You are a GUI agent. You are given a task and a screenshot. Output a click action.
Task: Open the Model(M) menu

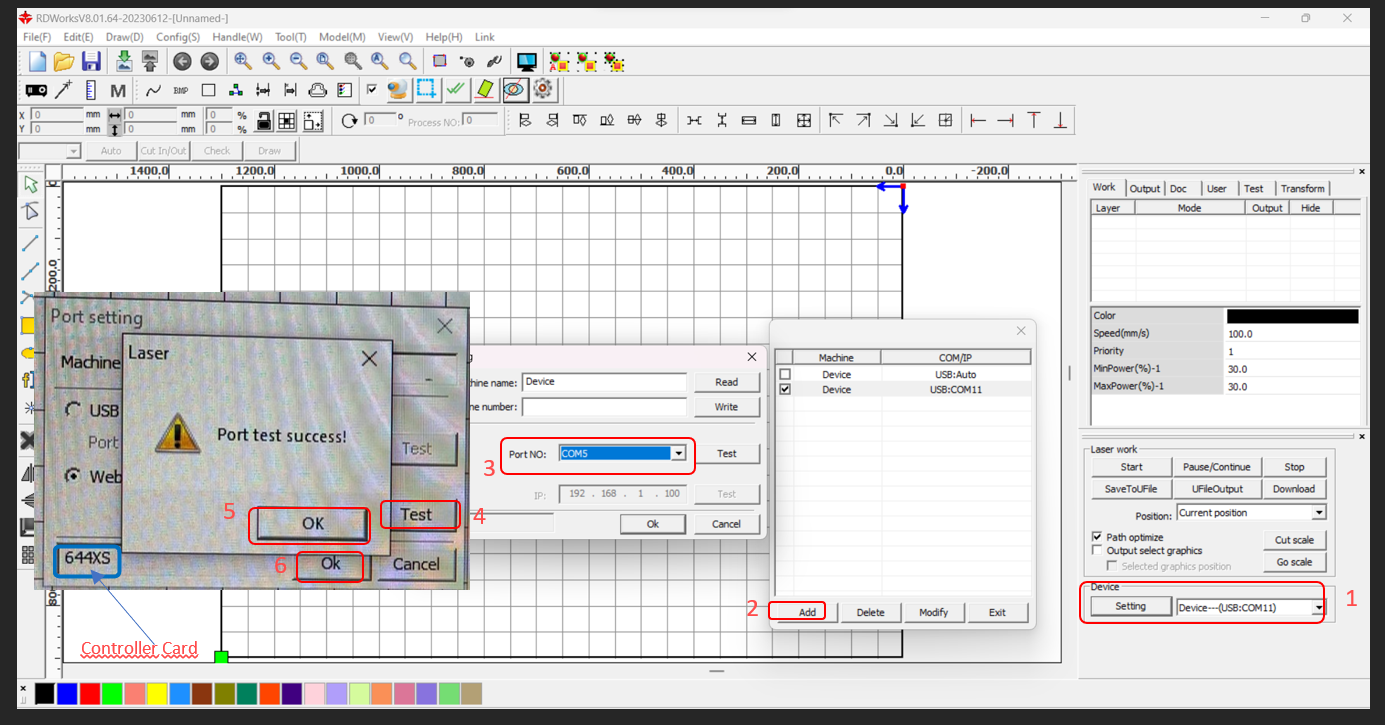342,37
